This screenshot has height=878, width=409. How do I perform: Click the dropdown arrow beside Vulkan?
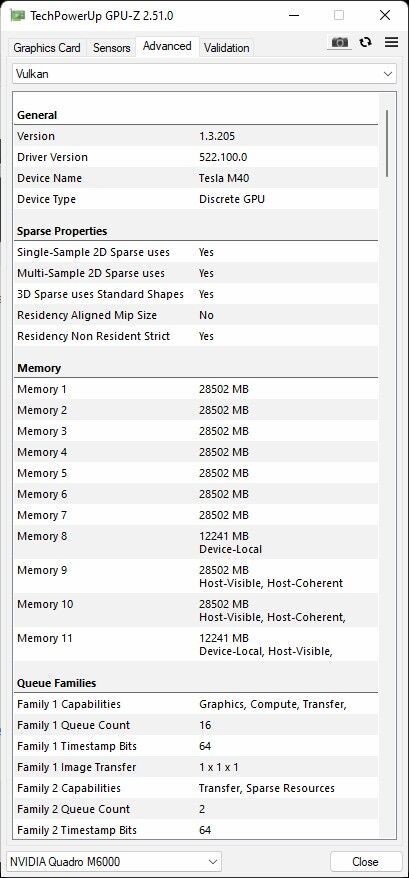(x=387, y=74)
